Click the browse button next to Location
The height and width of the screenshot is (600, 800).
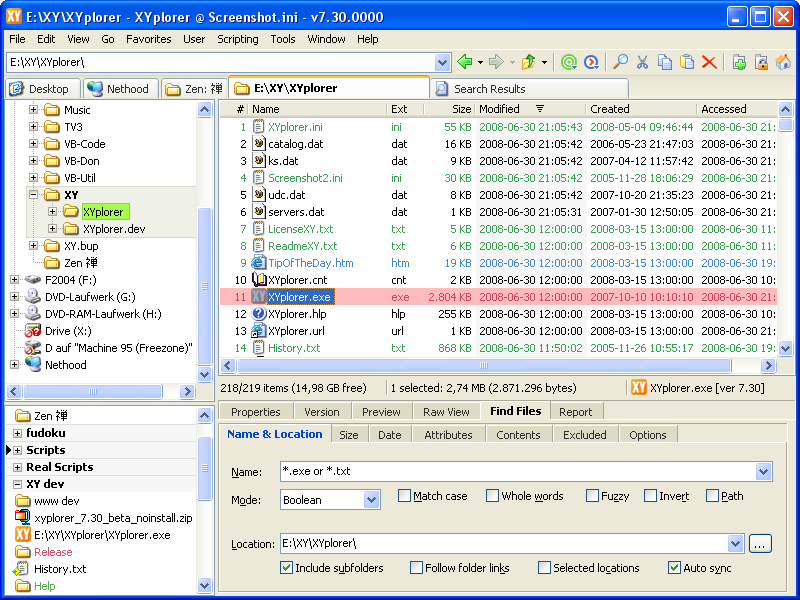pos(760,544)
